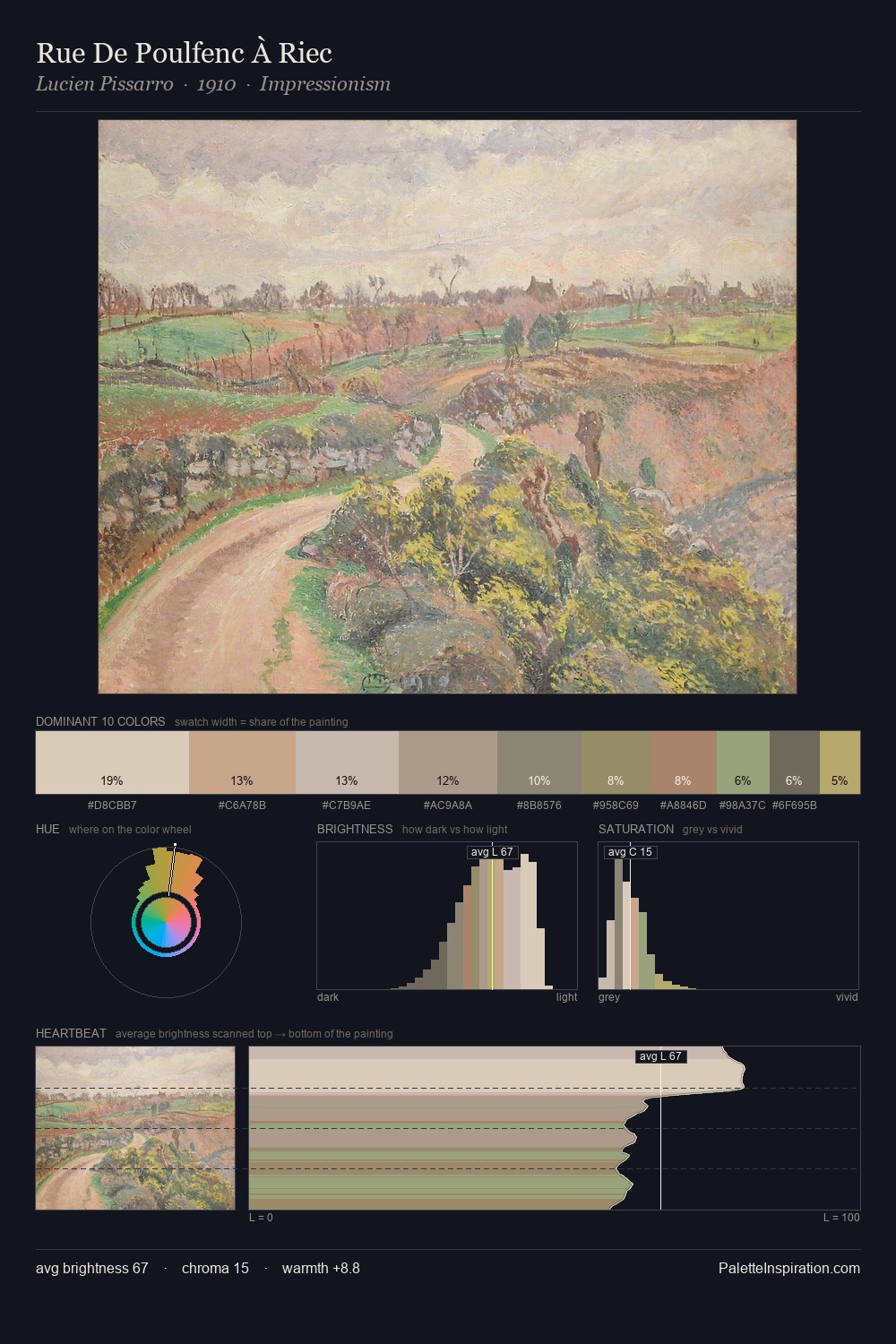Screen dimensions: 896x1344
Task: Select the sage green #98A37C swatch
Action: pos(743,762)
